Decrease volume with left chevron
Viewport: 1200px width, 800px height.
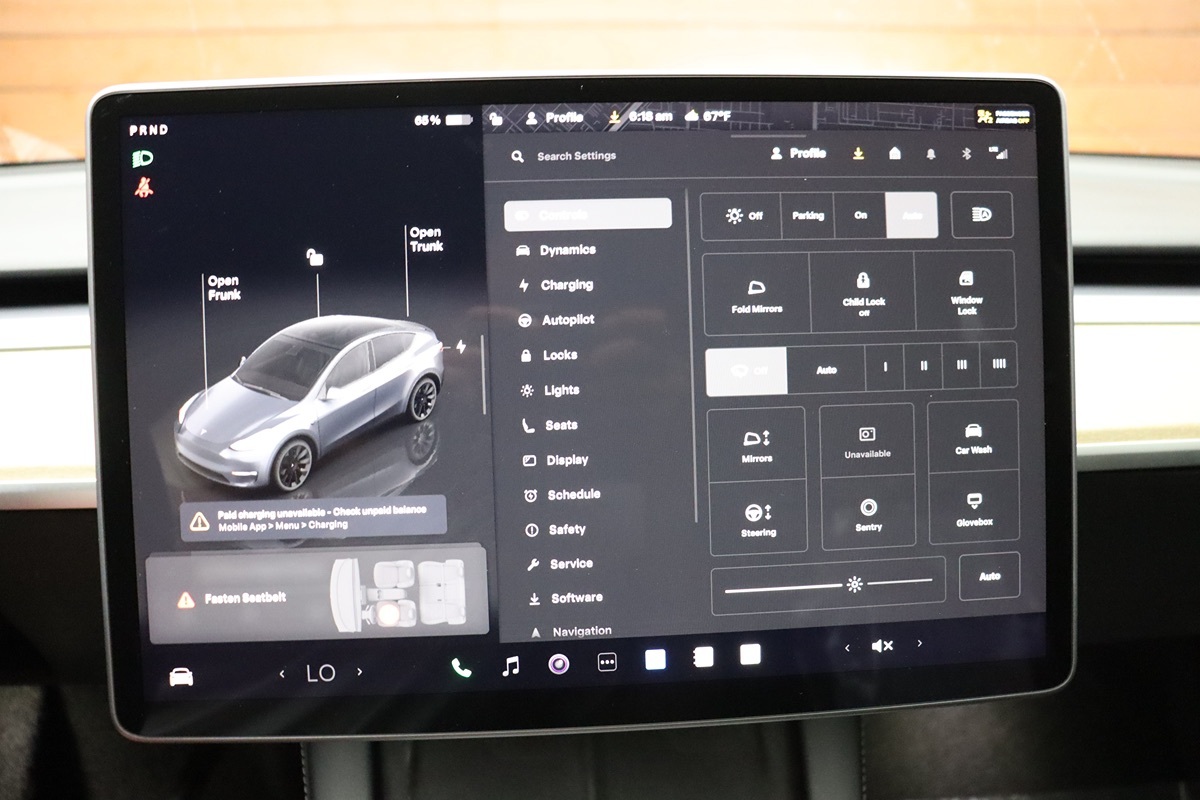(x=847, y=648)
